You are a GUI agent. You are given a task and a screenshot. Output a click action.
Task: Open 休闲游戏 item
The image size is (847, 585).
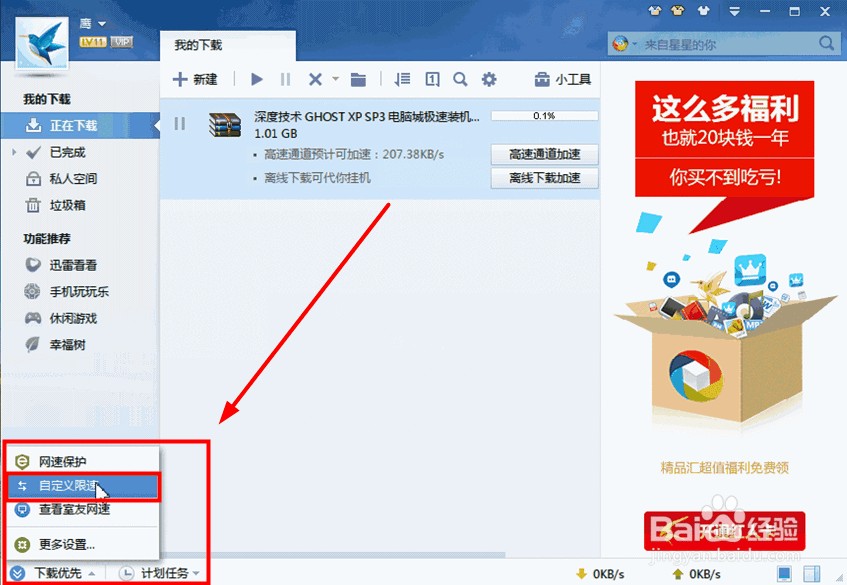[x=73, y=318]
